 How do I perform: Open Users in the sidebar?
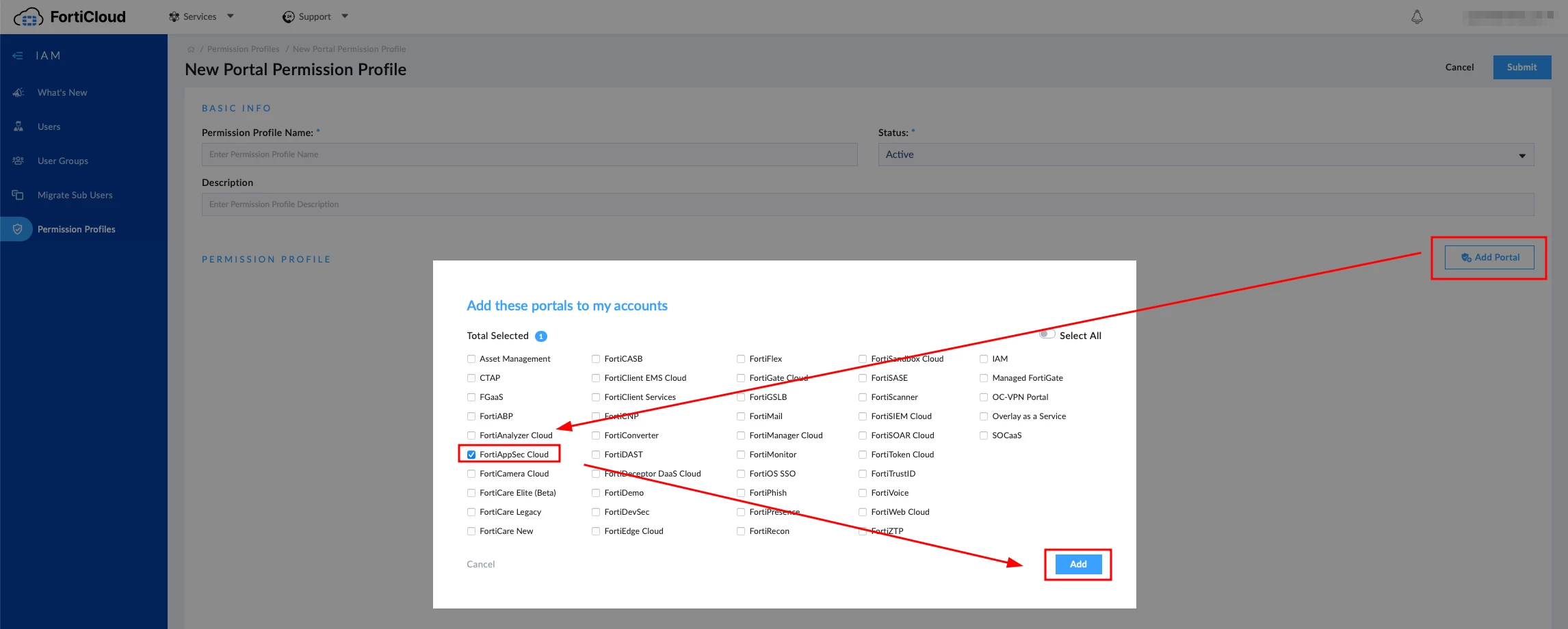click(x=49, y=126)
